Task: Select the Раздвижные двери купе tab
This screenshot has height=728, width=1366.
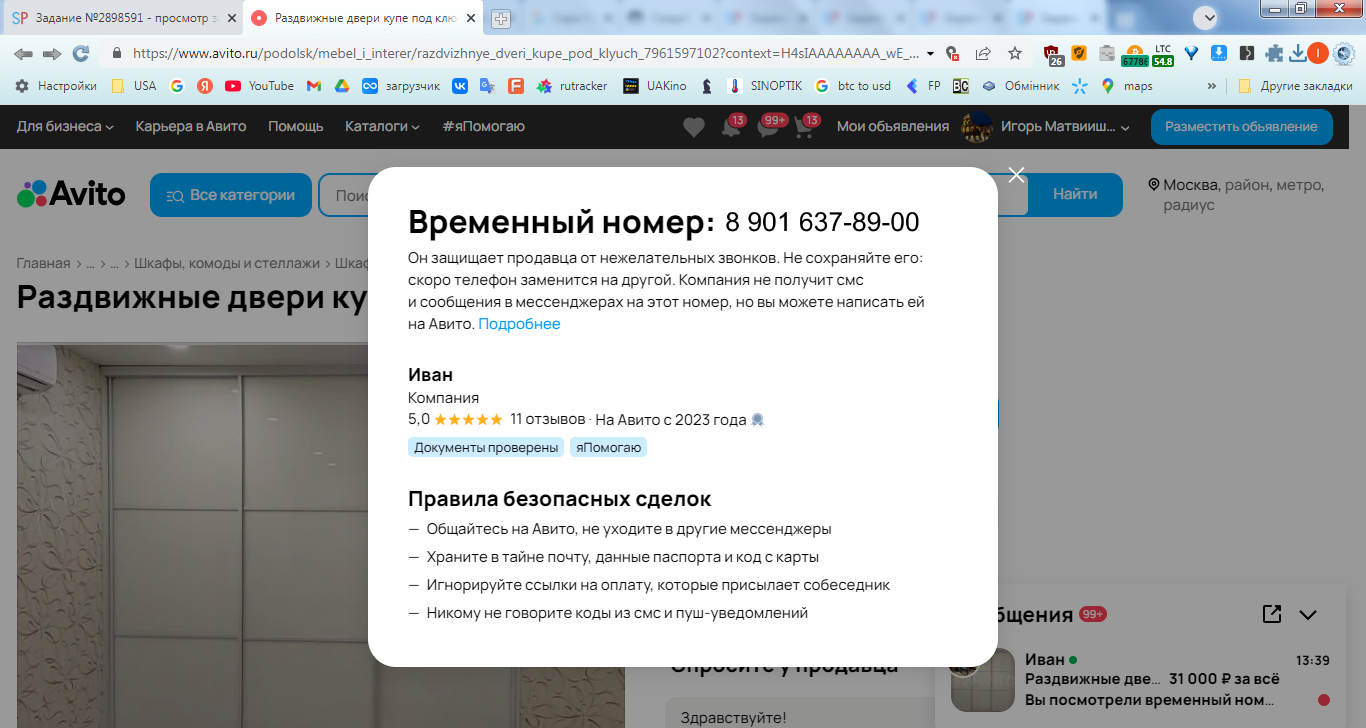Action: [x=363, y=18]
